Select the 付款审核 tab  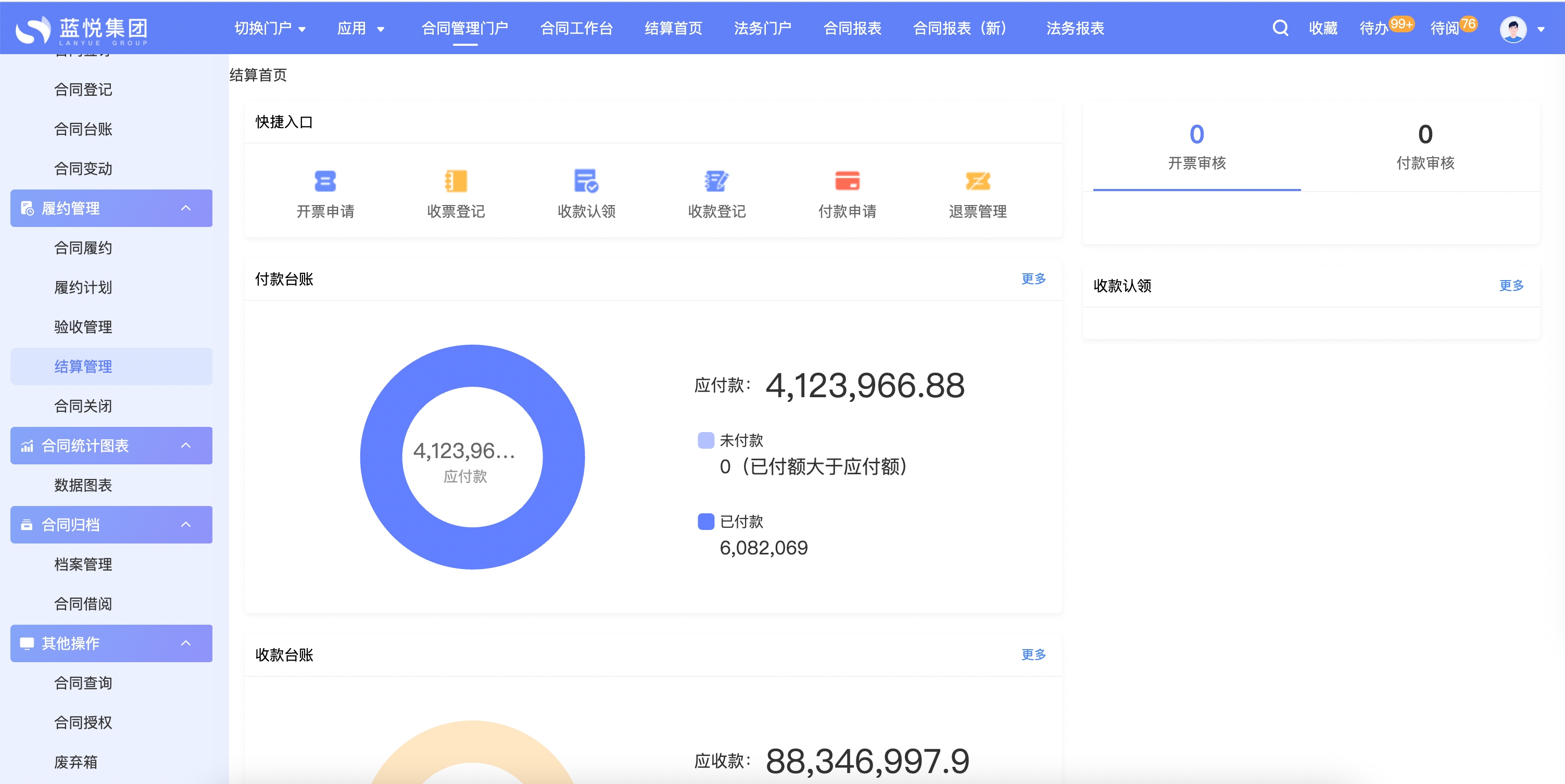1425,147
